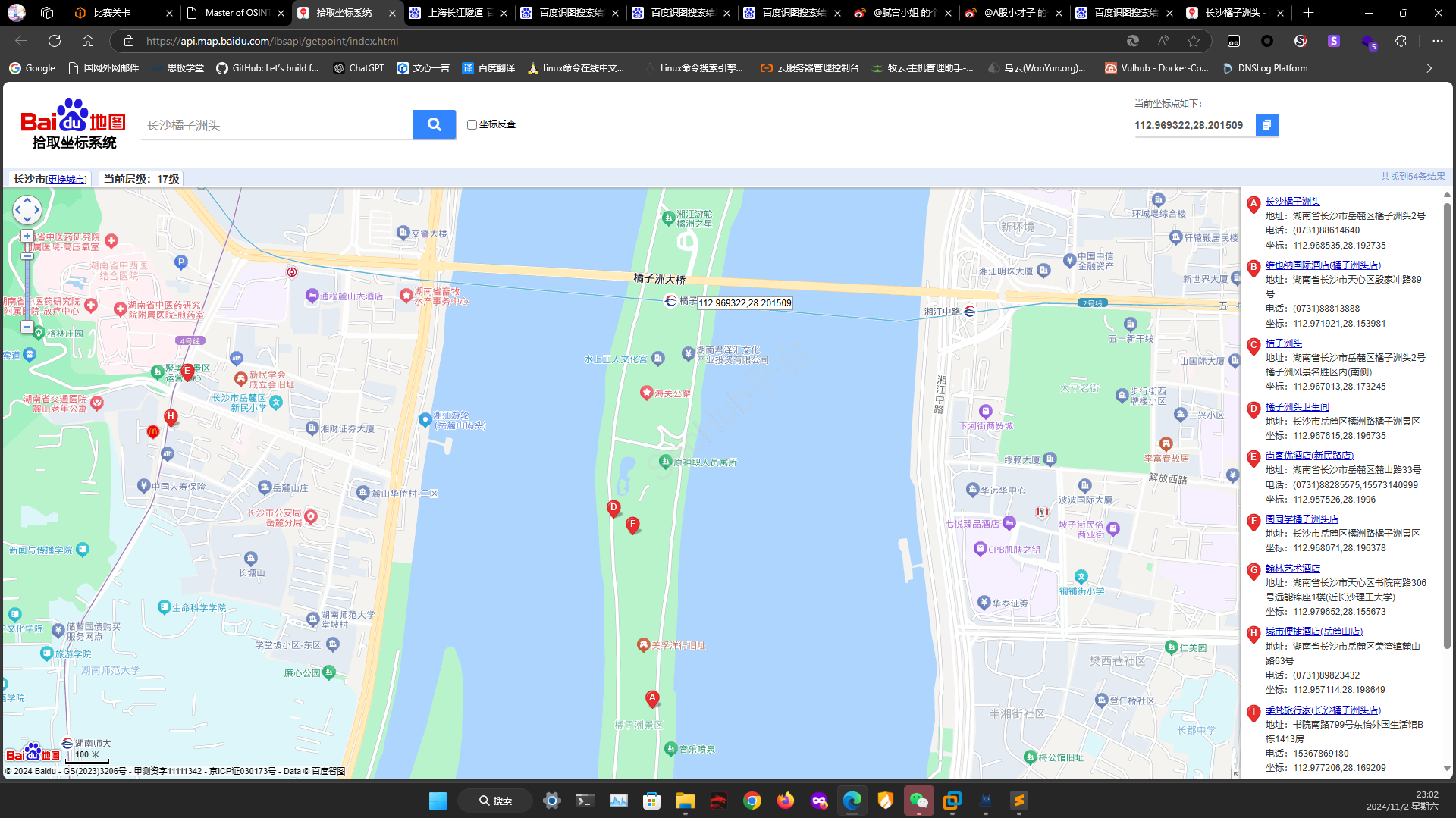This screenshot has width=1456, height=818.
Task: Expand the bookmarks bar overflow chevron
Action: (1429, 68)
